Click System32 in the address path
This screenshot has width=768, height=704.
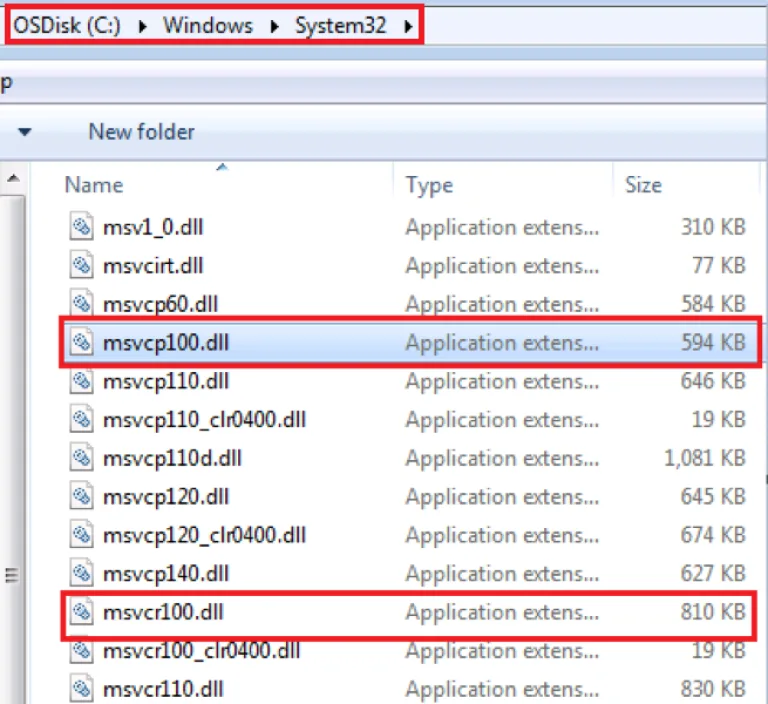(340, 25)
